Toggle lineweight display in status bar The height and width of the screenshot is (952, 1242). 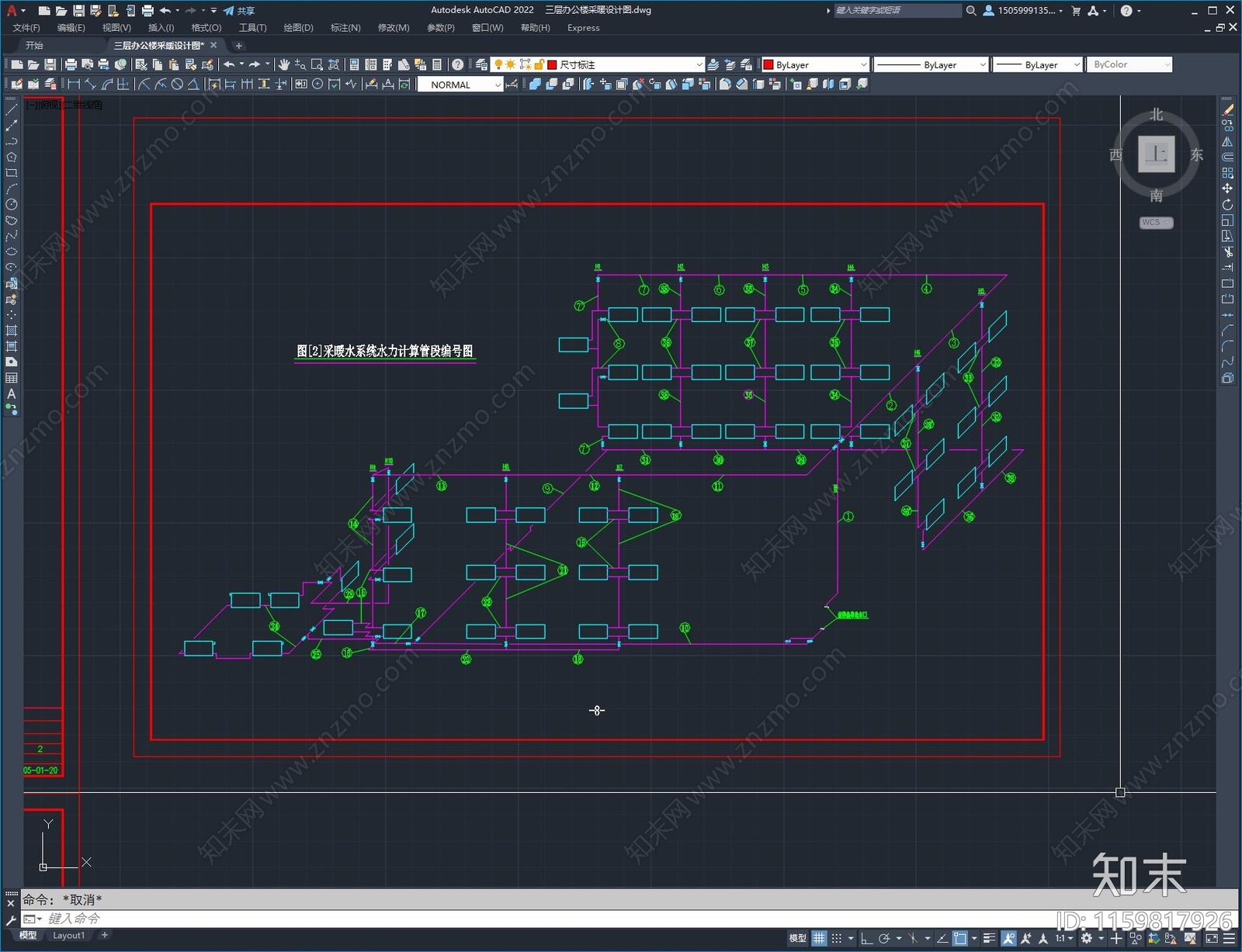click(x=989, y=938)
